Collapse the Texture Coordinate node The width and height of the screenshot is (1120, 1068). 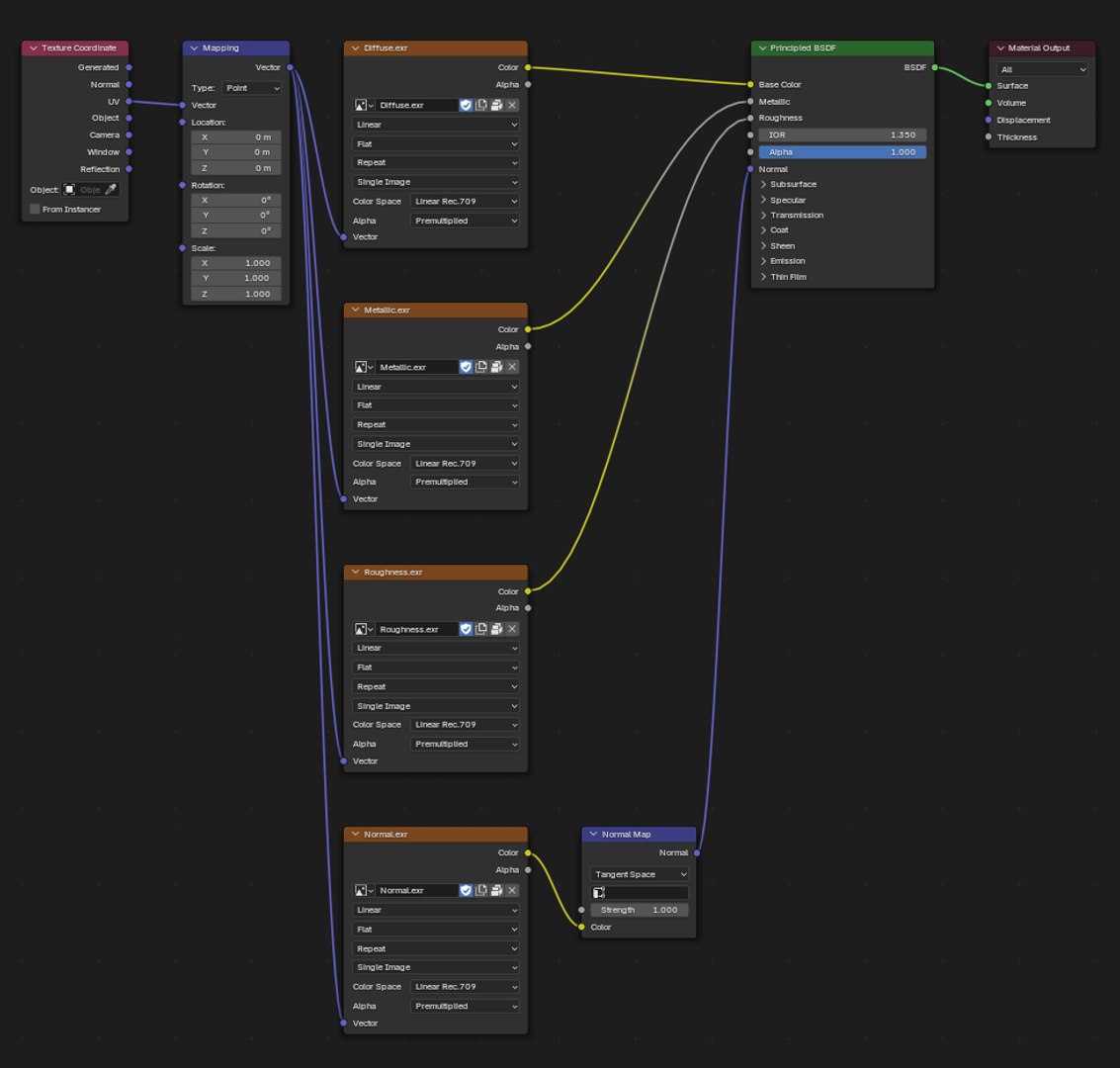[x=33, y=47]
